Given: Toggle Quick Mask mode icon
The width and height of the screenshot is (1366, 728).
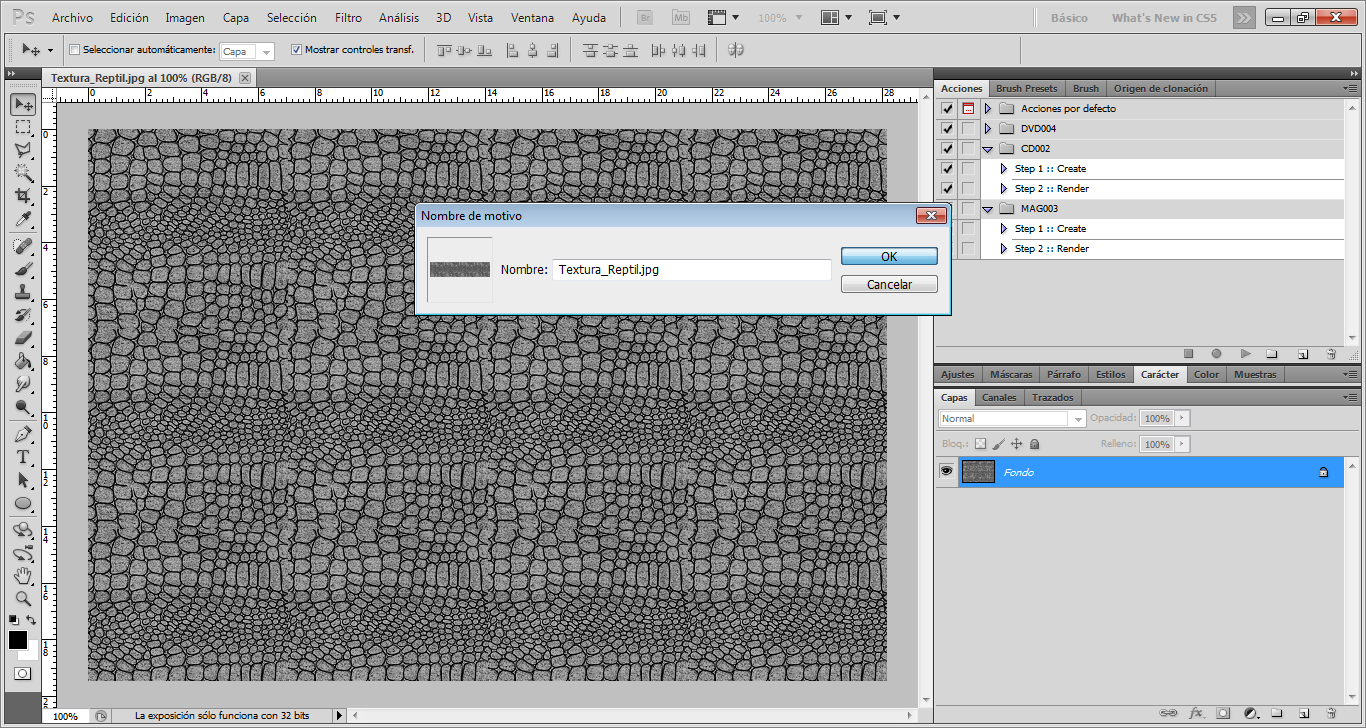Looking at the screenshot, I should click(23, 674).
